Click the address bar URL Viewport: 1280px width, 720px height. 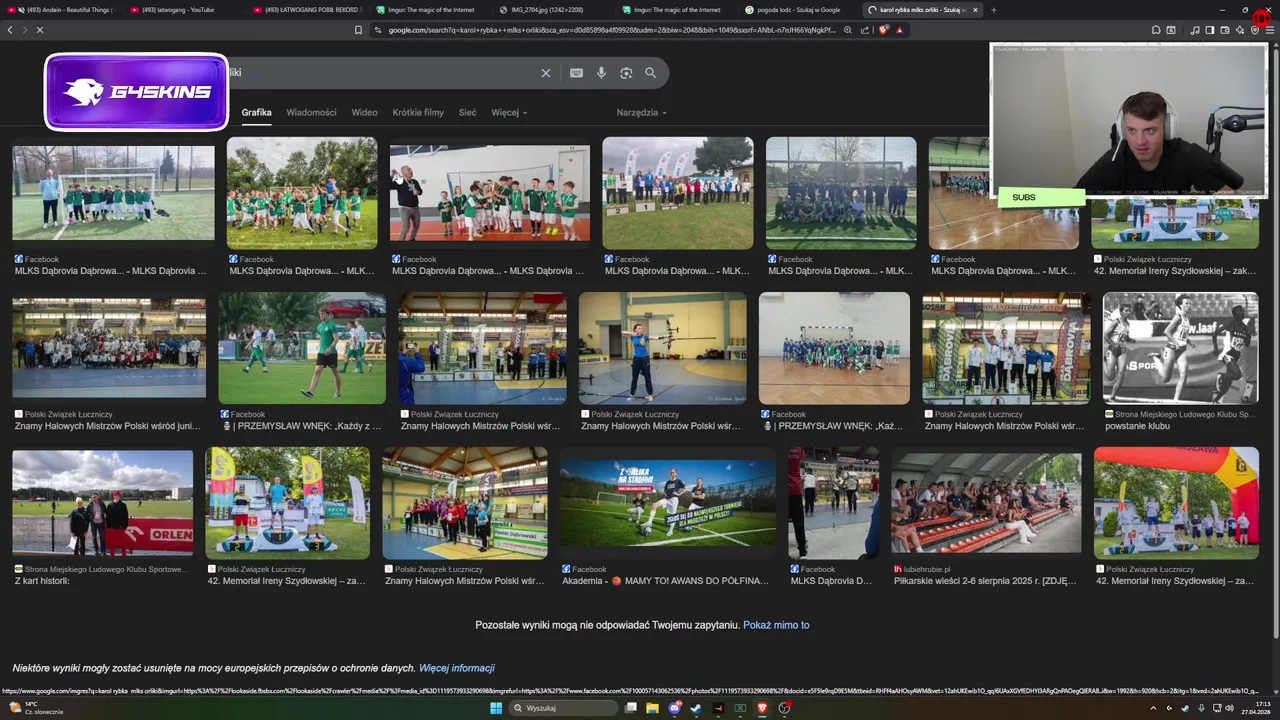pyautogui.click(x=610, y=30)
